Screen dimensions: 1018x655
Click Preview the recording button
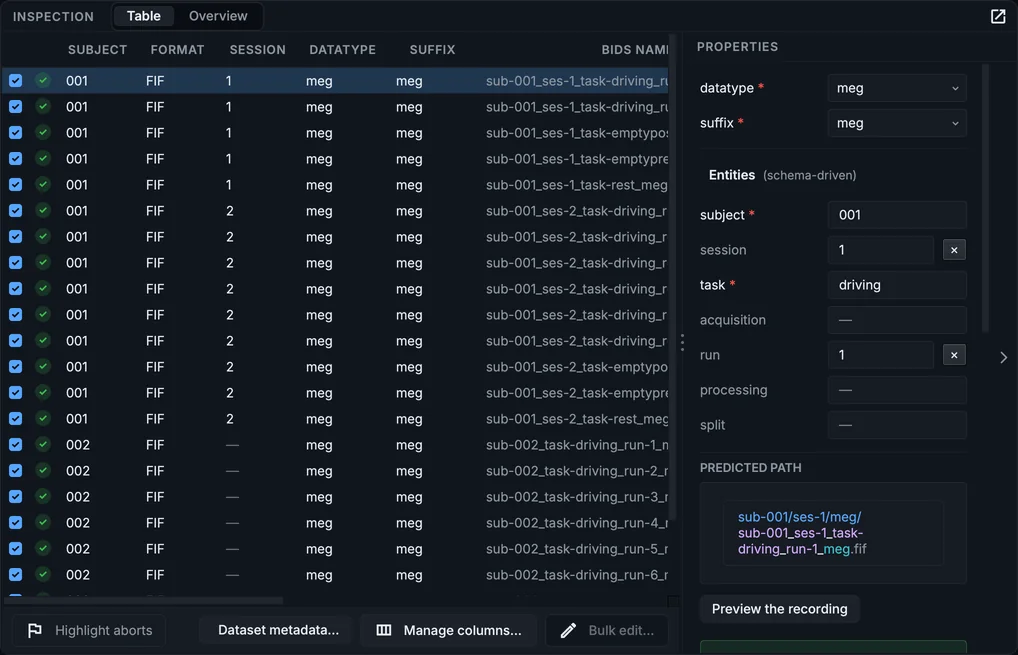pyautogui.click(x=779, y=609)
